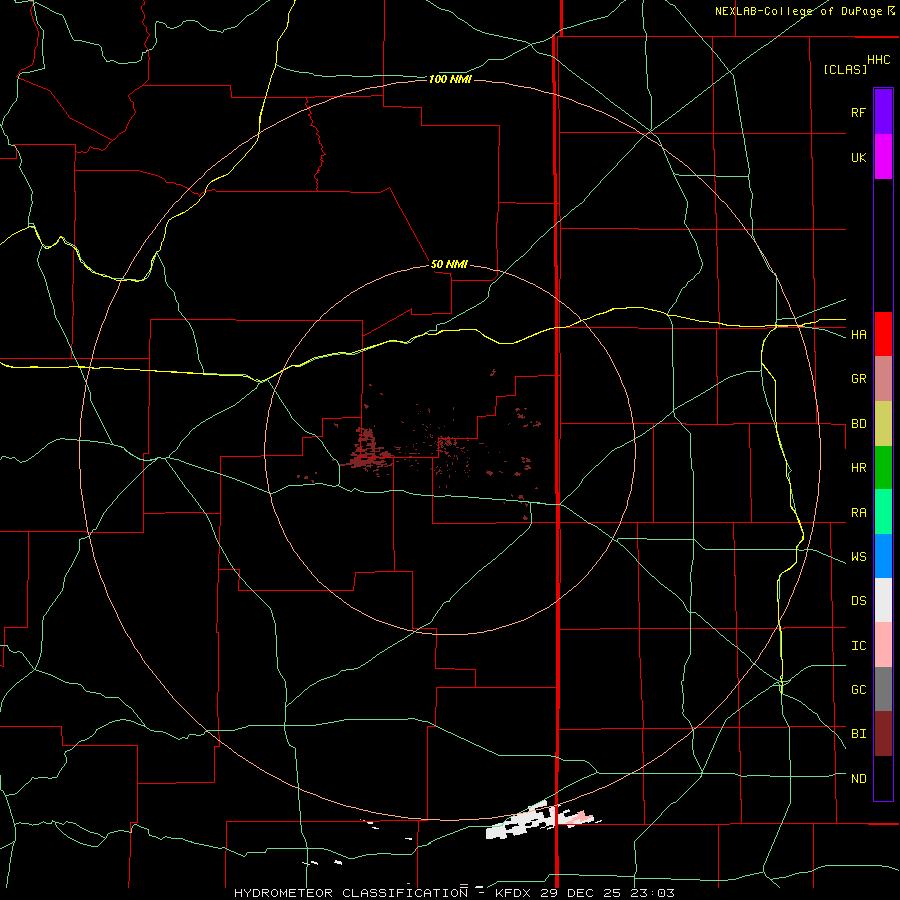
Task: Click the "BD" legend label text
Action: click(x=859, y=424)
